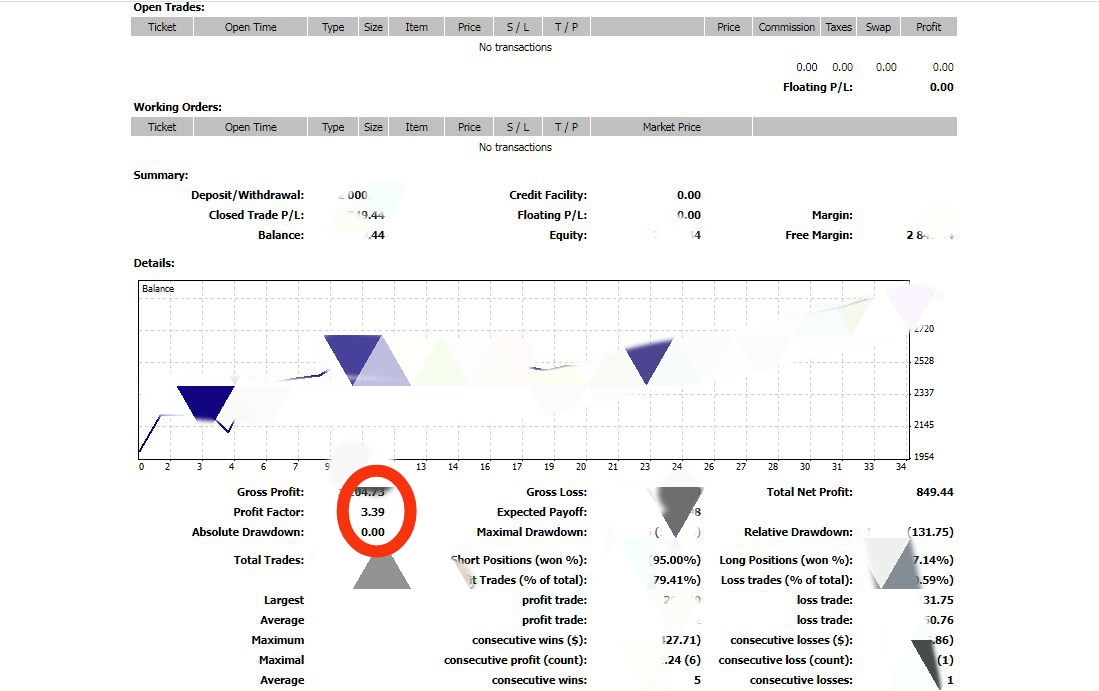1099x691 pixels.
Task: Click T / P header in Open Trades
Action: coord(566,27)
